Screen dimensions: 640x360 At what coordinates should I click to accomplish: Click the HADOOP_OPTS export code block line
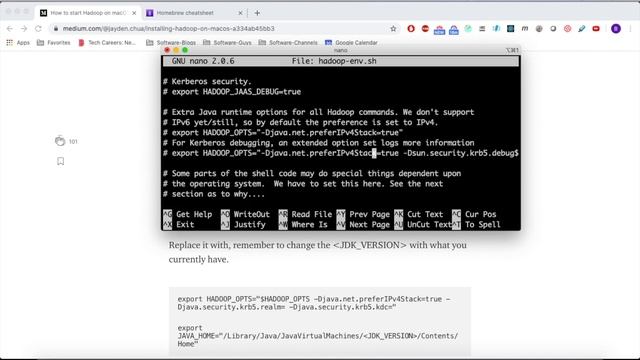coord(314,303)
